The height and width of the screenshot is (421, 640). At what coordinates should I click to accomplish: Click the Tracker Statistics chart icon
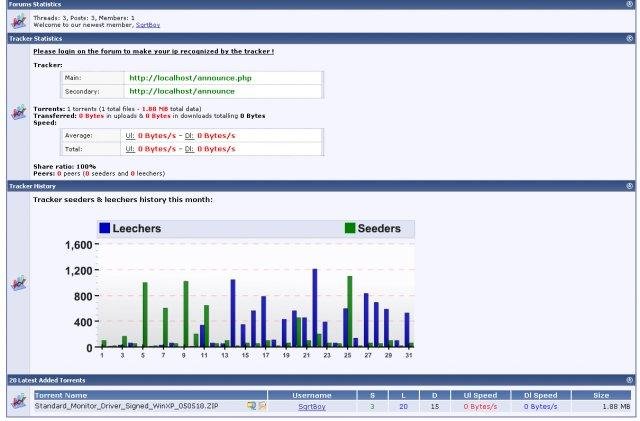click(x=18, y=112)
